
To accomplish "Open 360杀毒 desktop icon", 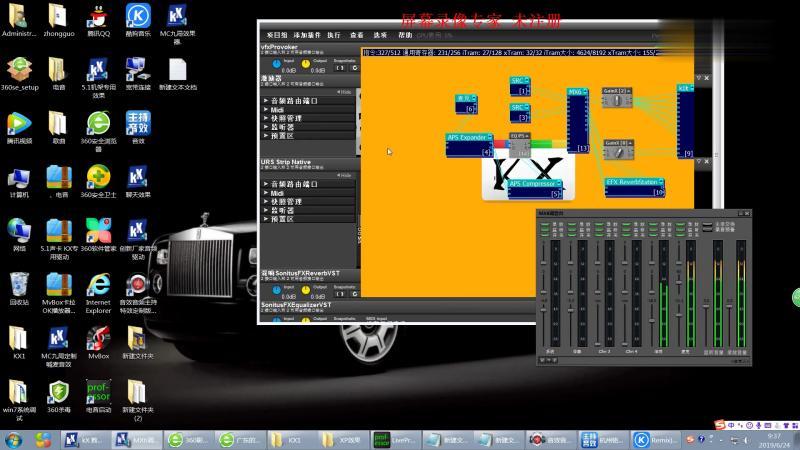I will [x=59, y=396].
